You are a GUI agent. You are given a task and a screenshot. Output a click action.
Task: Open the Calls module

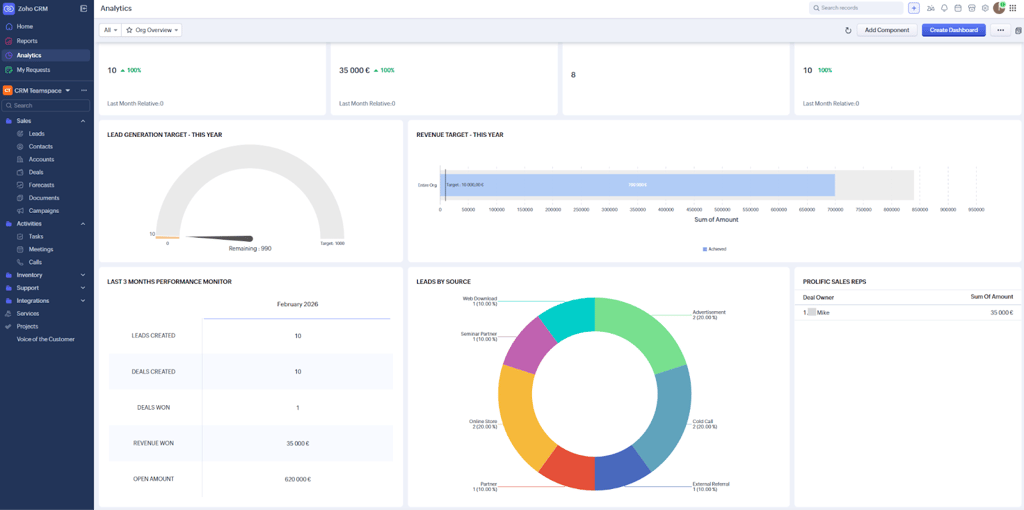click(35, 262)
